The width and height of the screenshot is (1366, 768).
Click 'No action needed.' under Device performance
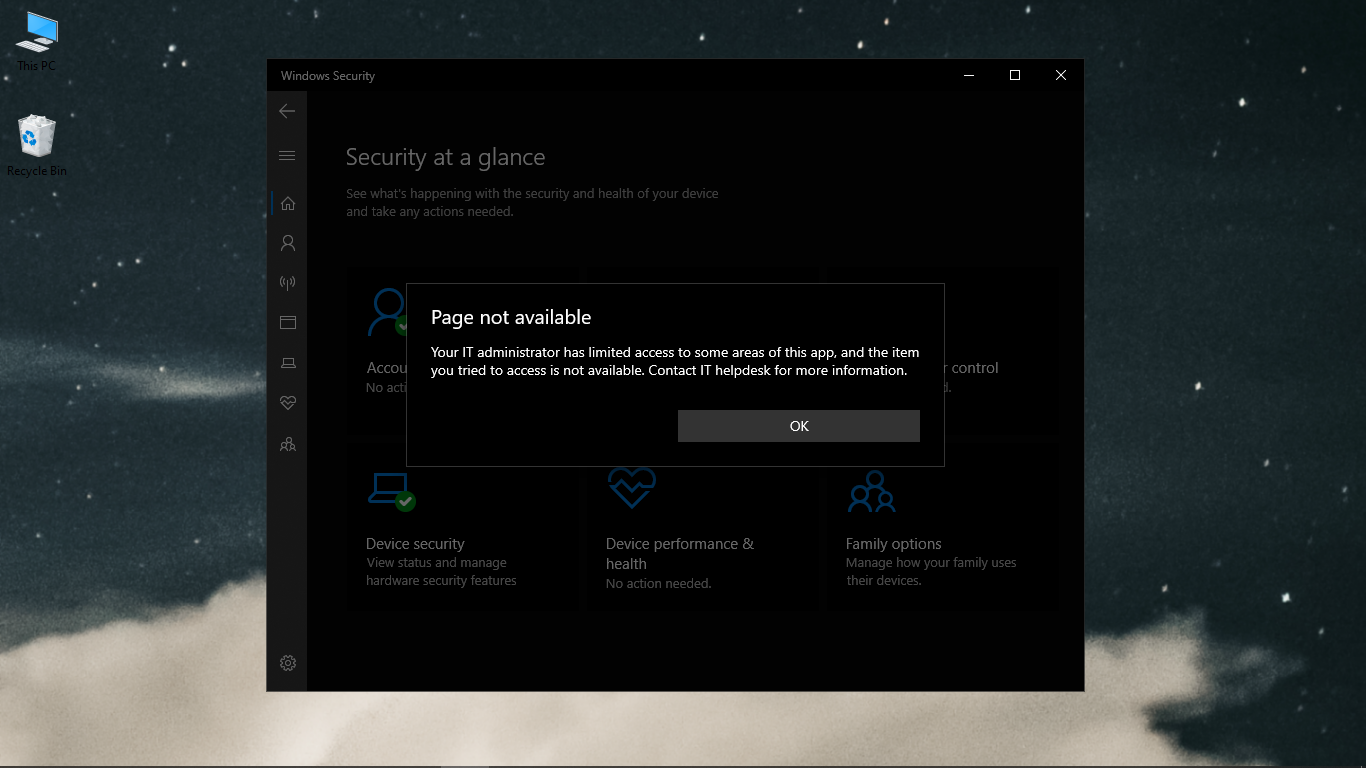click(x=658, y=583)
